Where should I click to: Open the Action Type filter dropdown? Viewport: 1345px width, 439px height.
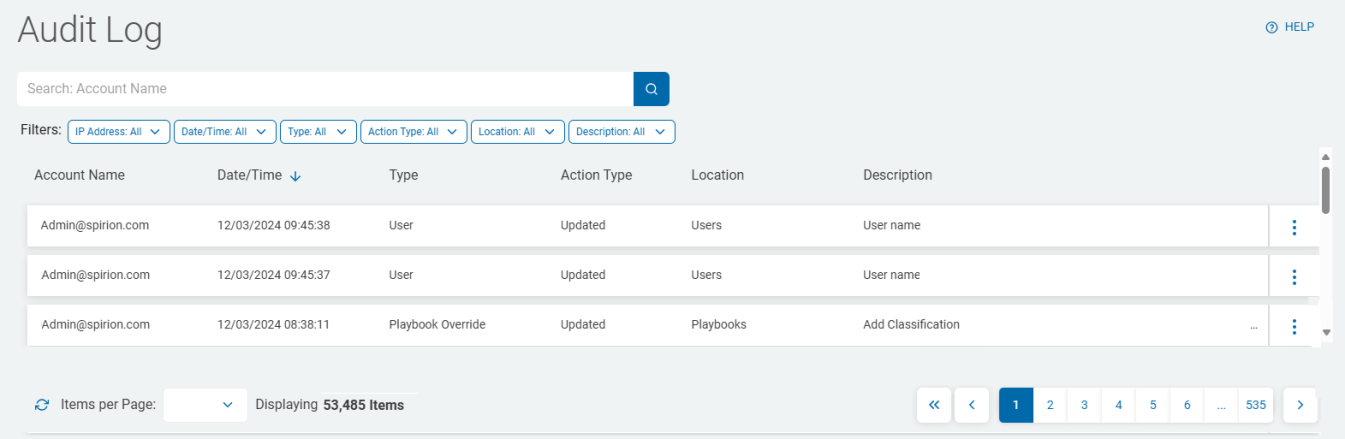413,132
